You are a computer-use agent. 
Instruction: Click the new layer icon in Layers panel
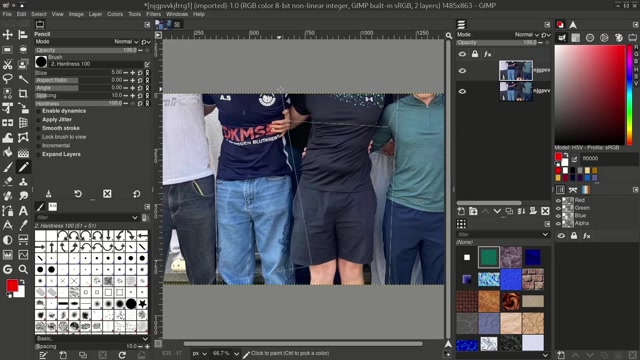click(461, 211)
